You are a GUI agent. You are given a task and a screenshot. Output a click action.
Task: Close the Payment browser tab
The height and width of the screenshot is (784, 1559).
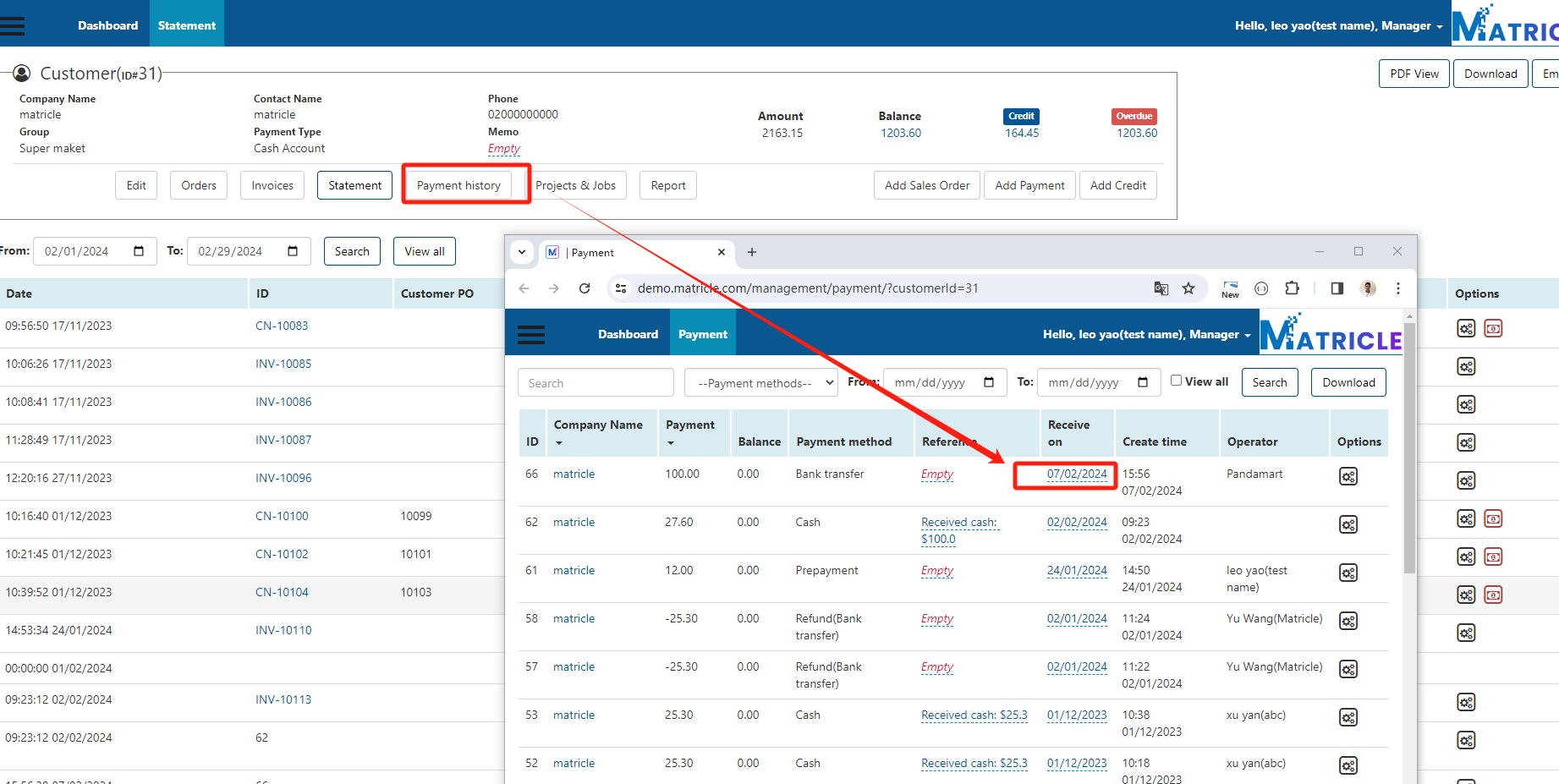[x=722, y=252]
